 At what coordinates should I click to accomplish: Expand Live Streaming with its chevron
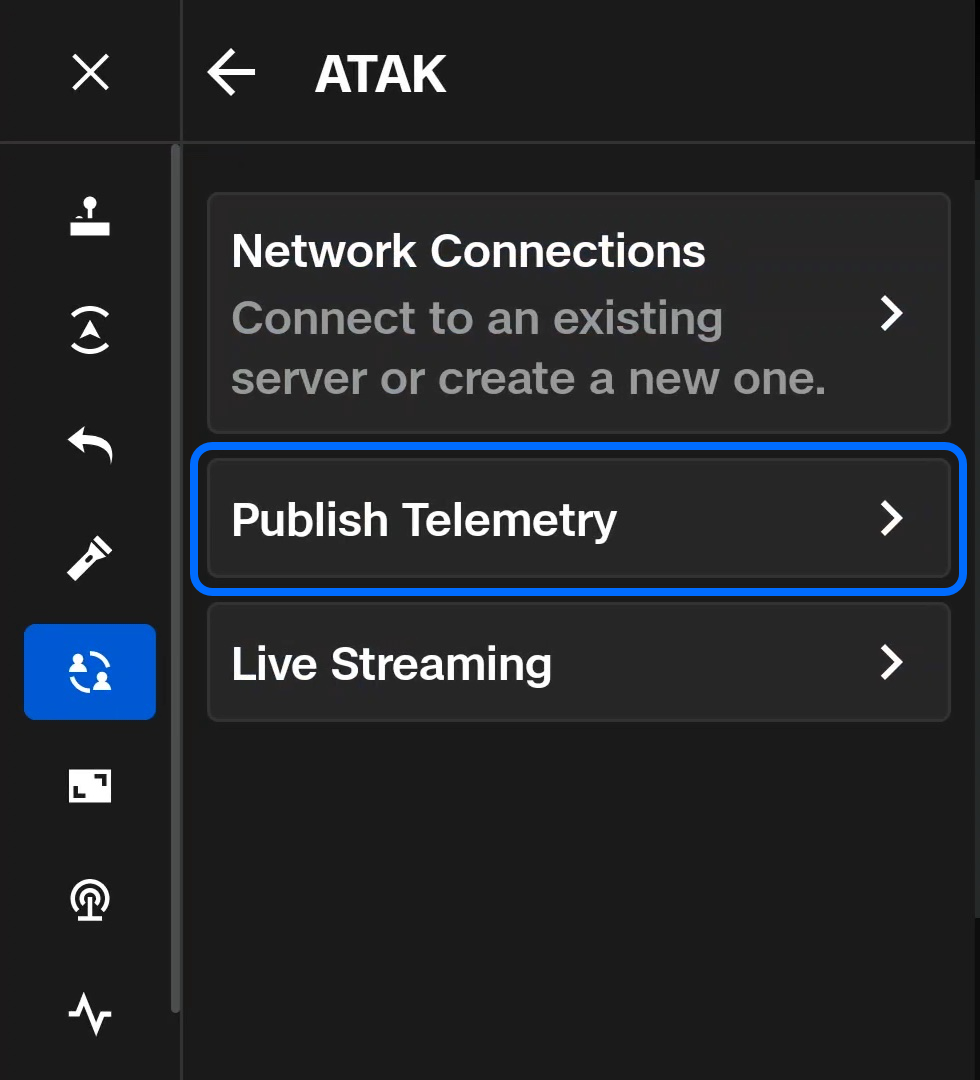893,663
